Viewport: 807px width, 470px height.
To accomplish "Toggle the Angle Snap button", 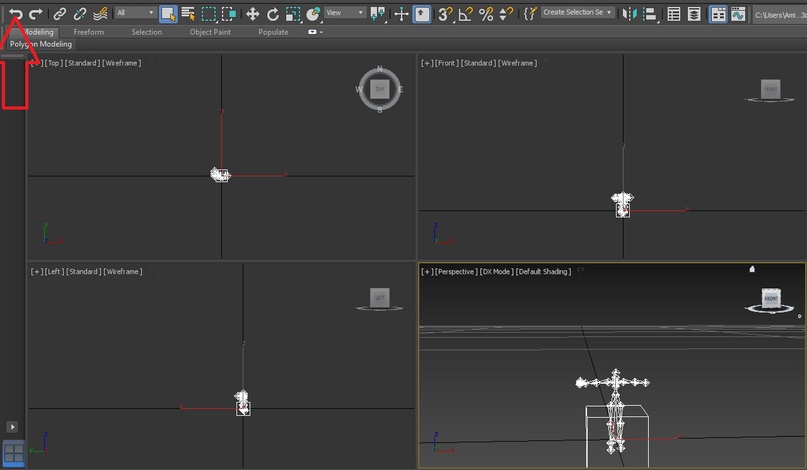I will pyautogui.click(x=466, y=13).
